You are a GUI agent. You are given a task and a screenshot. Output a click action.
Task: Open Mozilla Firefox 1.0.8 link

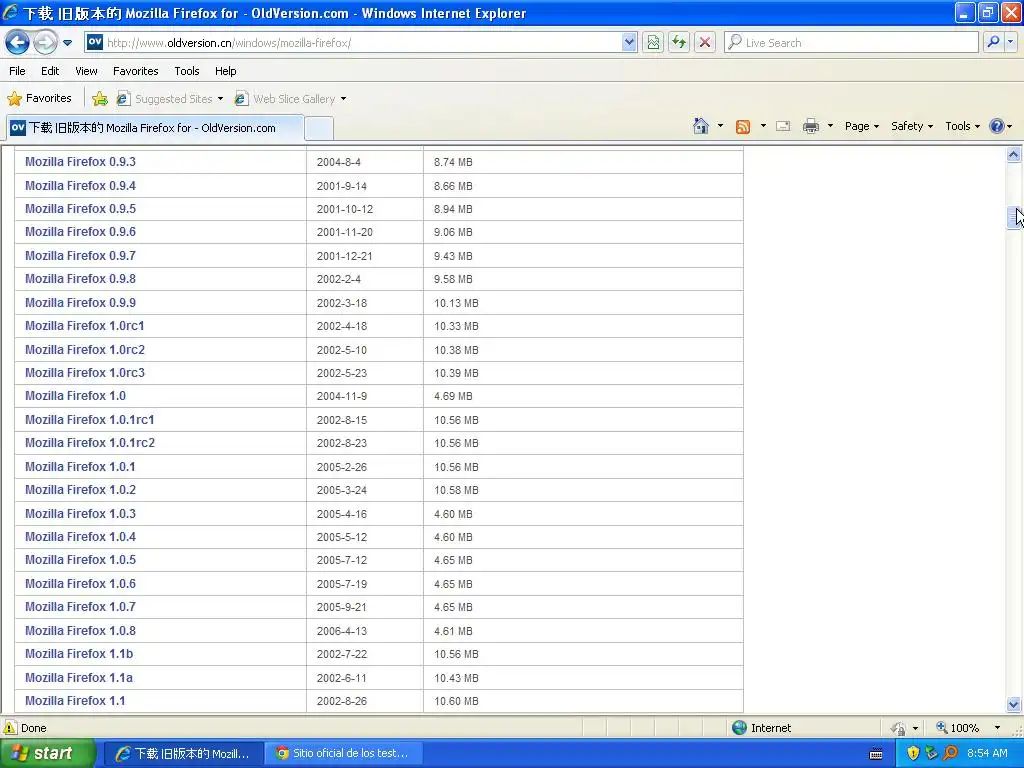pos(80,630)
